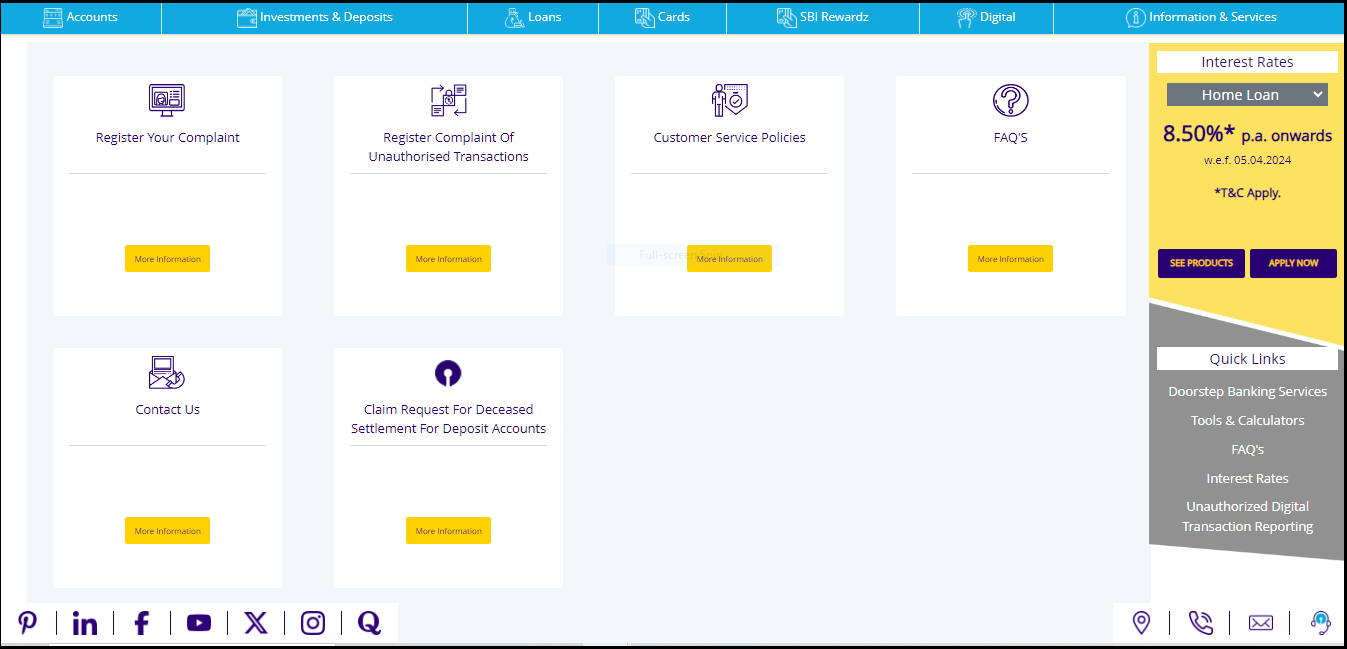Open the Facebook social icon
This screenshot has height=649, width=1347.
(x=142, y=623)
